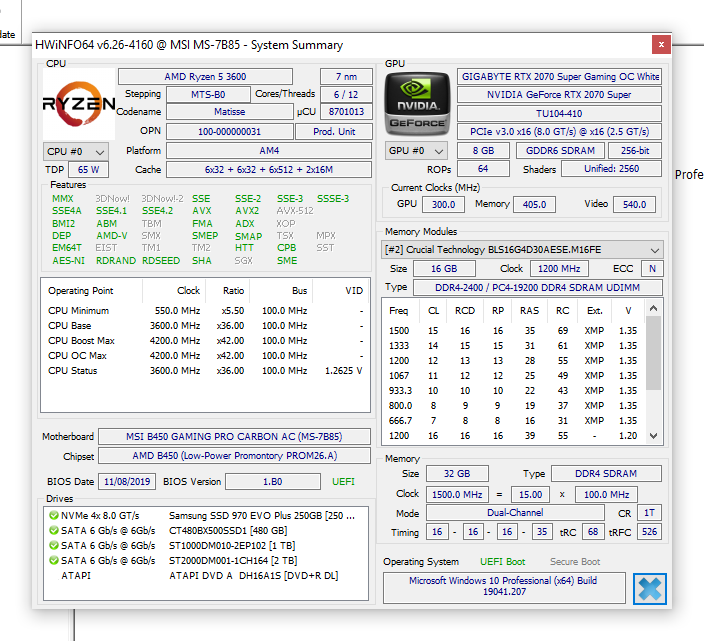Click the Secure Boot label

[x=575, y=562]
